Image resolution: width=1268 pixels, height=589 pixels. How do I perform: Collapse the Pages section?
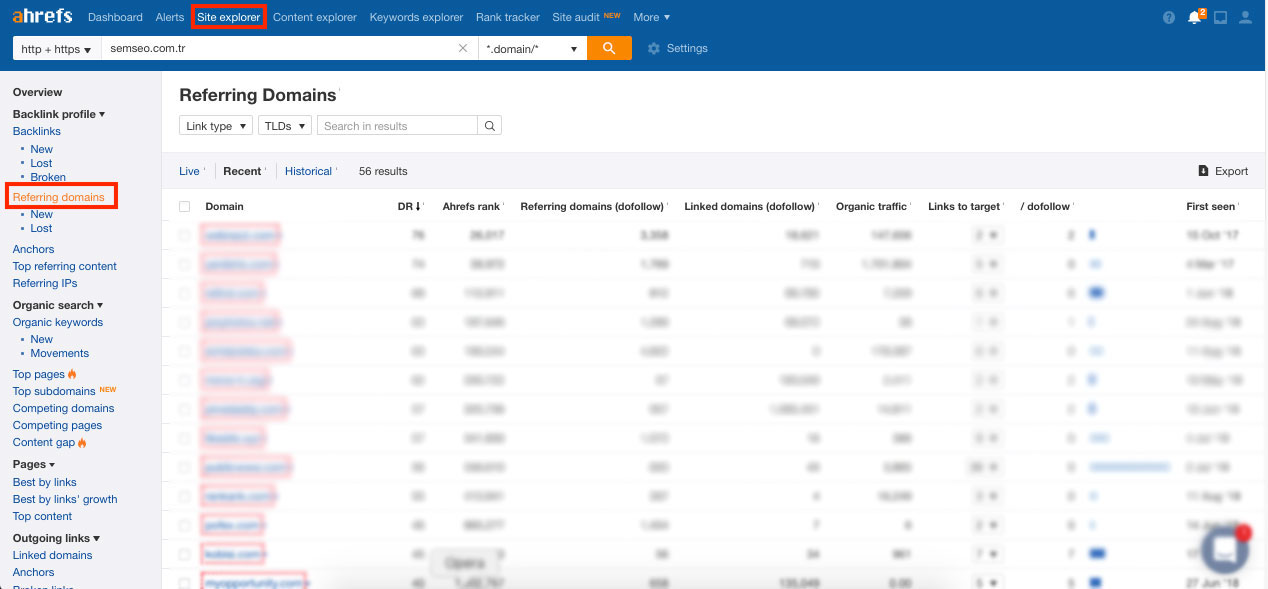click(33, 464)
